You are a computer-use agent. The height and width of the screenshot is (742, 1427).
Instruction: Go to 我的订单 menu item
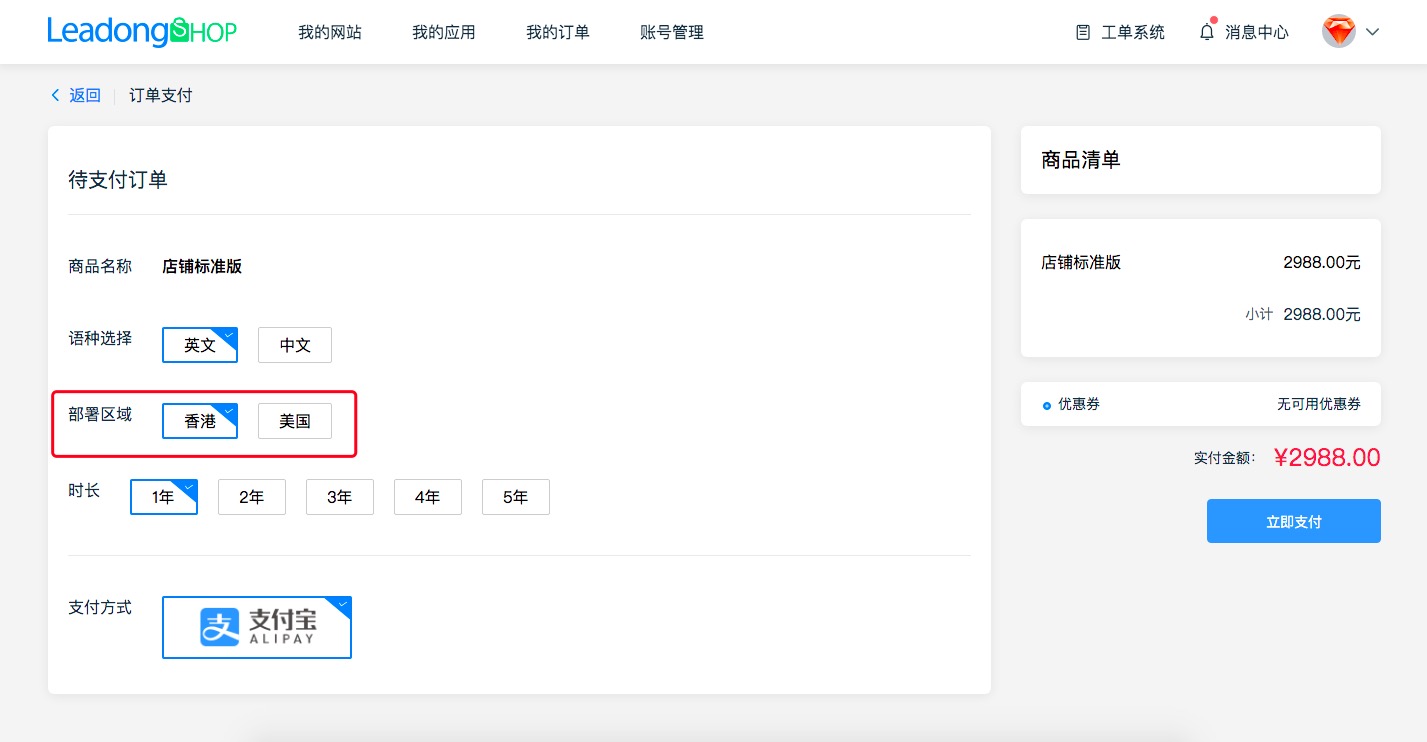click(x=558, y=32)
